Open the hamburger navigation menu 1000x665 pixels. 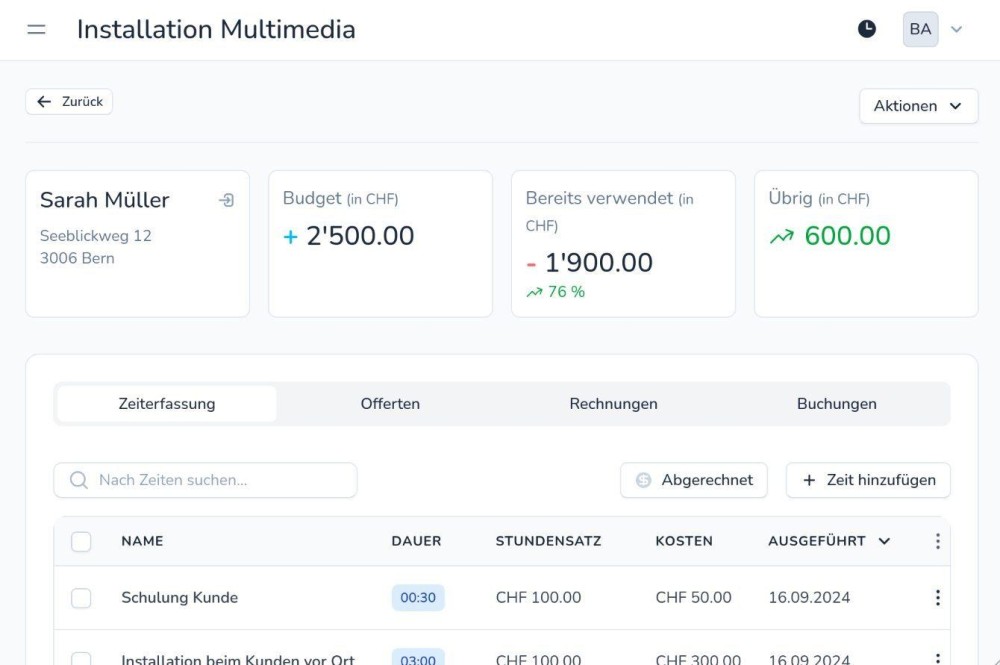tap(36, 29)
